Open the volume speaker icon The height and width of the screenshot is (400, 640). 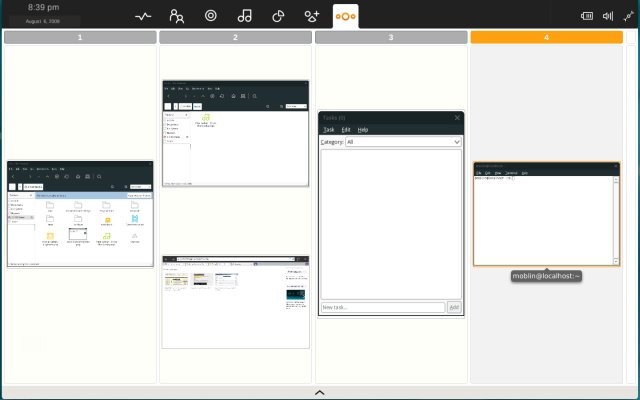point(608,16)
